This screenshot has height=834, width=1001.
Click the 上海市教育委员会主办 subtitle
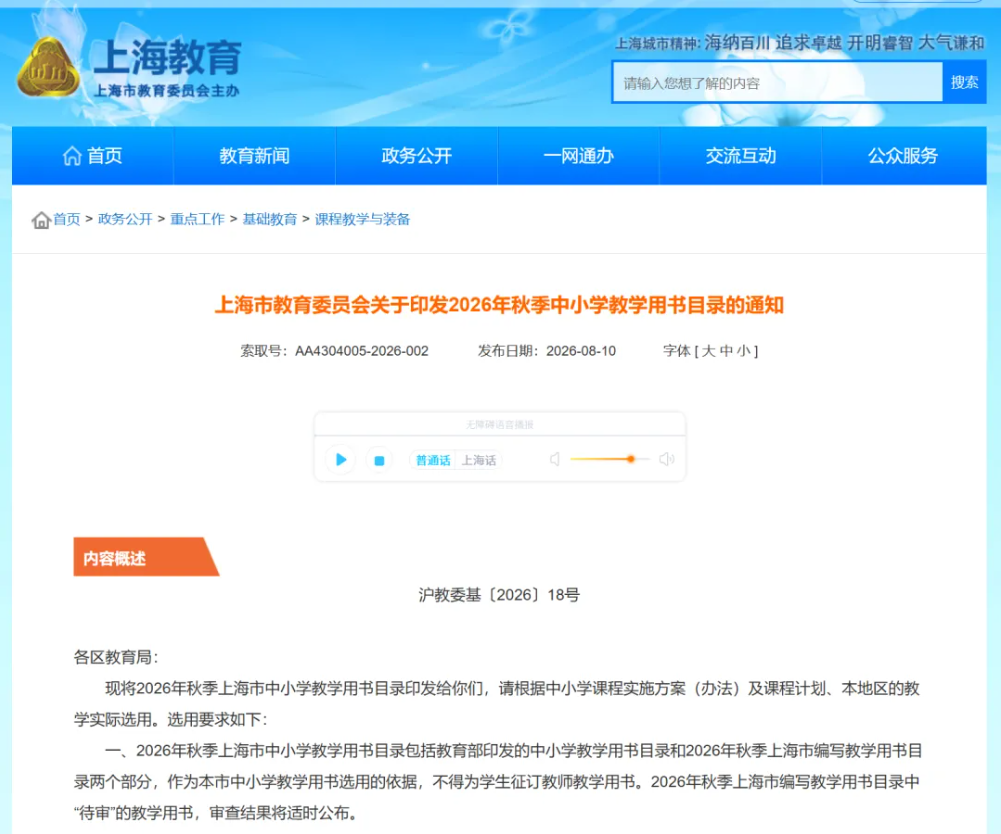click(x=167, y=91)
